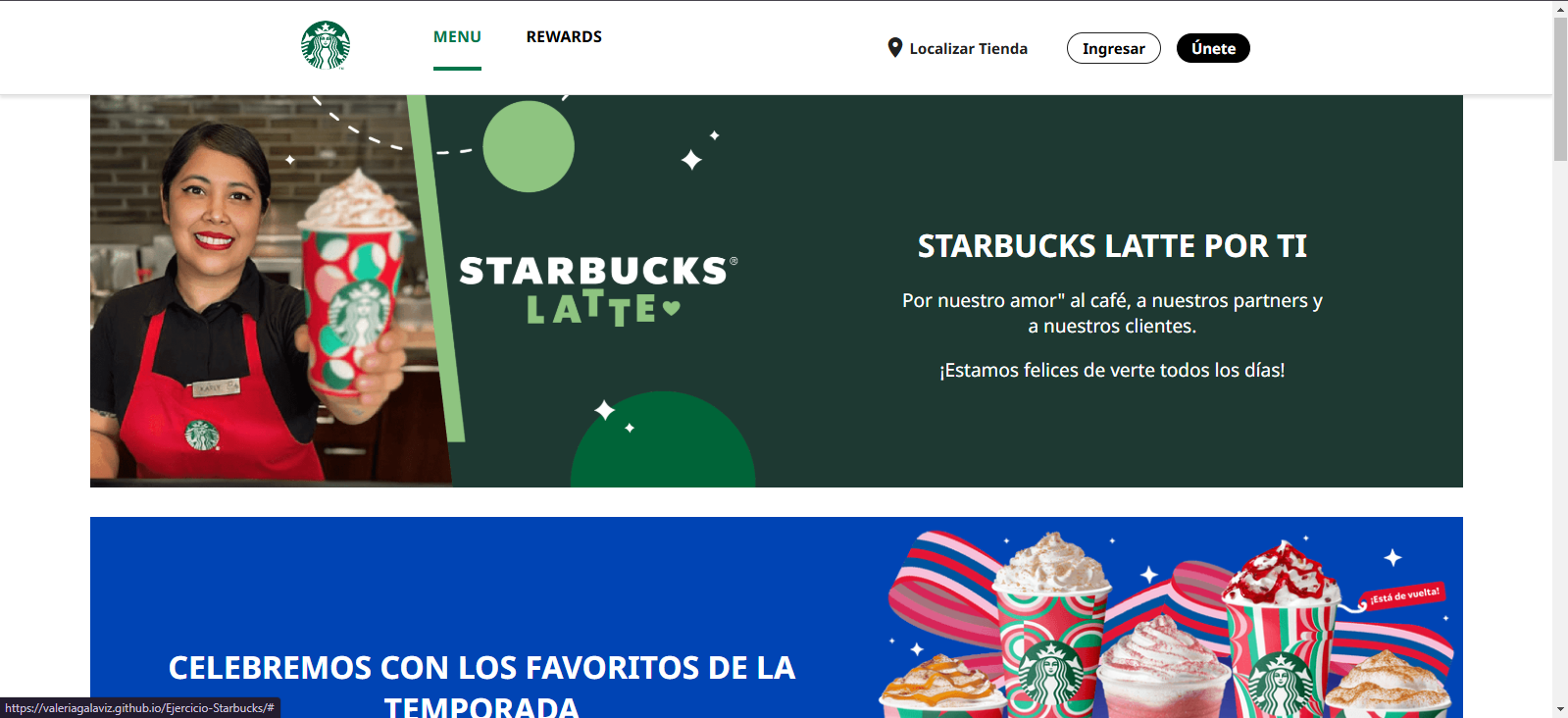Click the scrollbar down arrow
The width and height of the screenshot is (1568, 718).
tap(1560, 709)
